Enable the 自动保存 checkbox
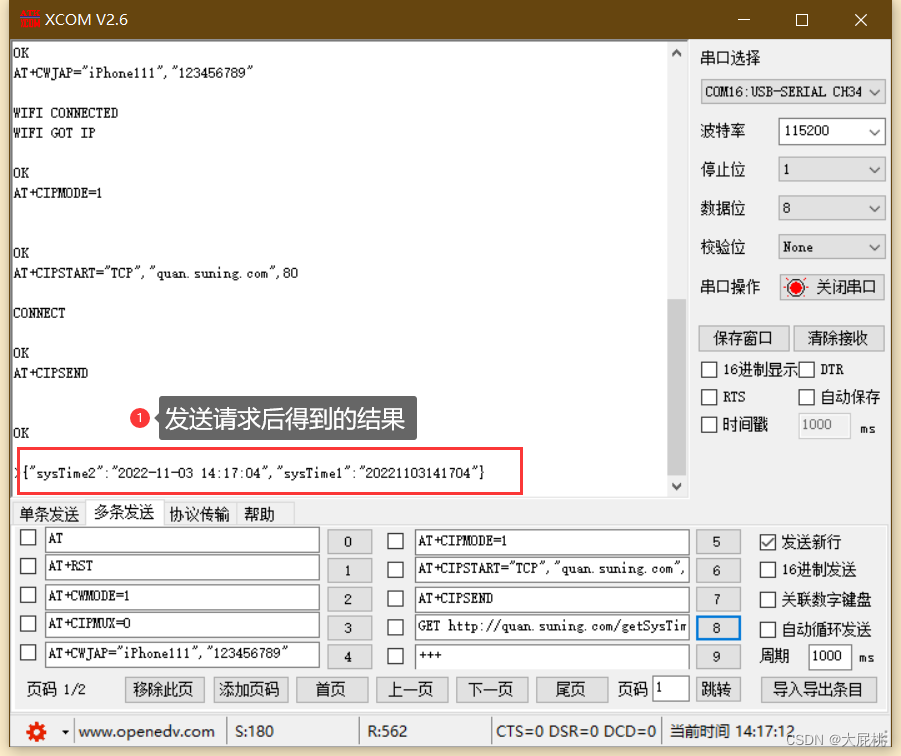901x756 pixels. 806,397
